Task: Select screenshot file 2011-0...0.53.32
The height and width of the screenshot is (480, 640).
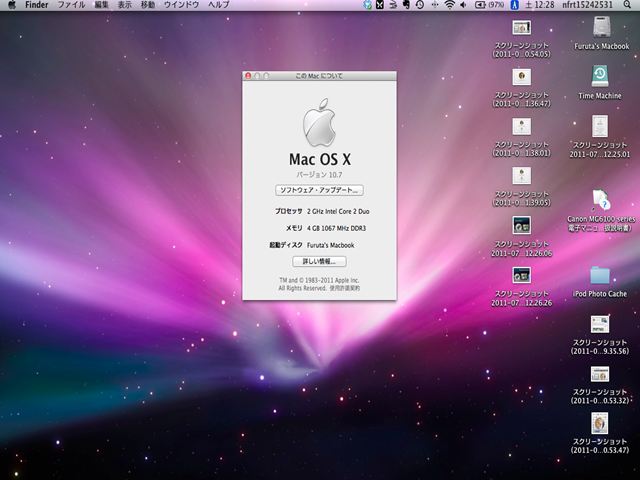Action: (600, 374)
